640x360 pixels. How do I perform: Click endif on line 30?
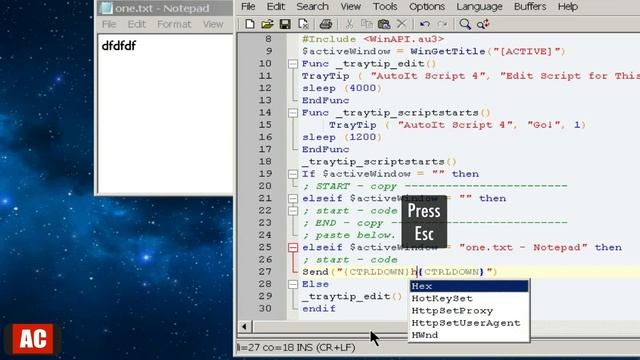pyautogui.click(x=319, y=309)
